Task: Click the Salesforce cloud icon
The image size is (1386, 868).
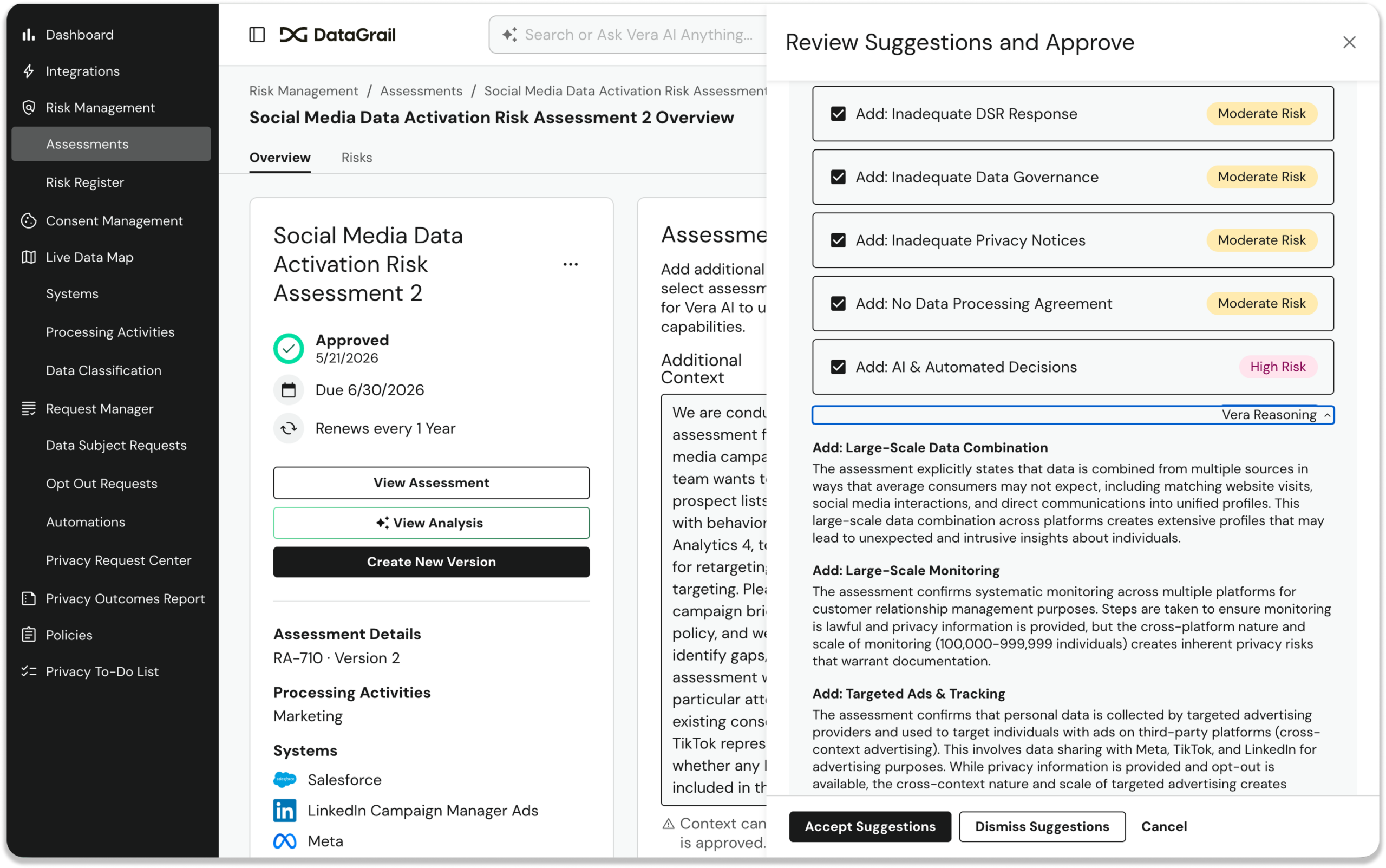Action: 285,779
